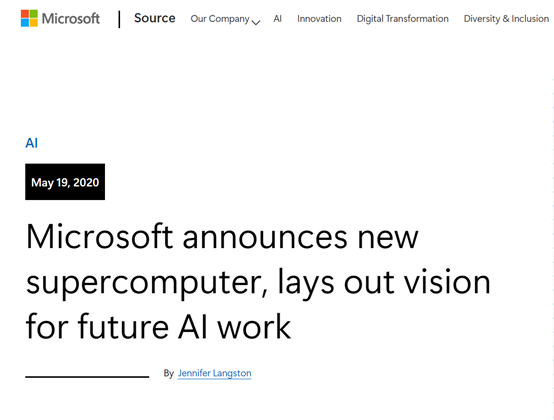This screenshot has width=554, height=420.
Task: Select the Innovation navigation item
Action: (x=319, y=19)
